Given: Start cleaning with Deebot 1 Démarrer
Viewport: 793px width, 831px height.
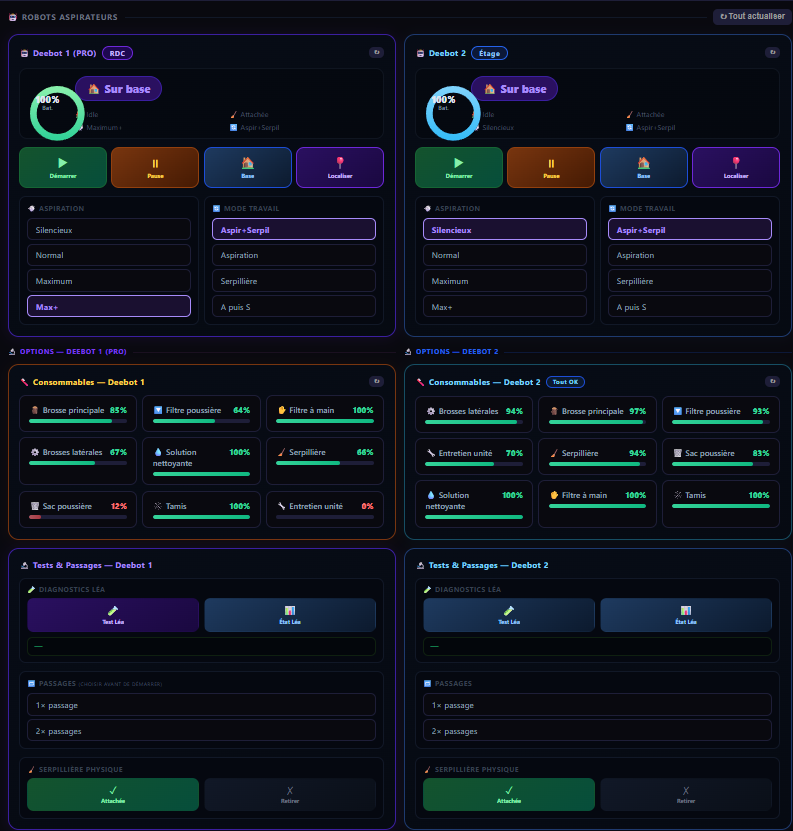Looking at the screenshot, I should [x=63, y=167].
